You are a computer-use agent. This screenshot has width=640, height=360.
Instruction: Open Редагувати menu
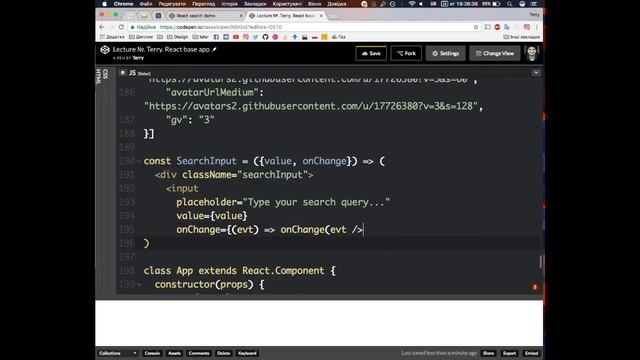(x=172, y=4)
